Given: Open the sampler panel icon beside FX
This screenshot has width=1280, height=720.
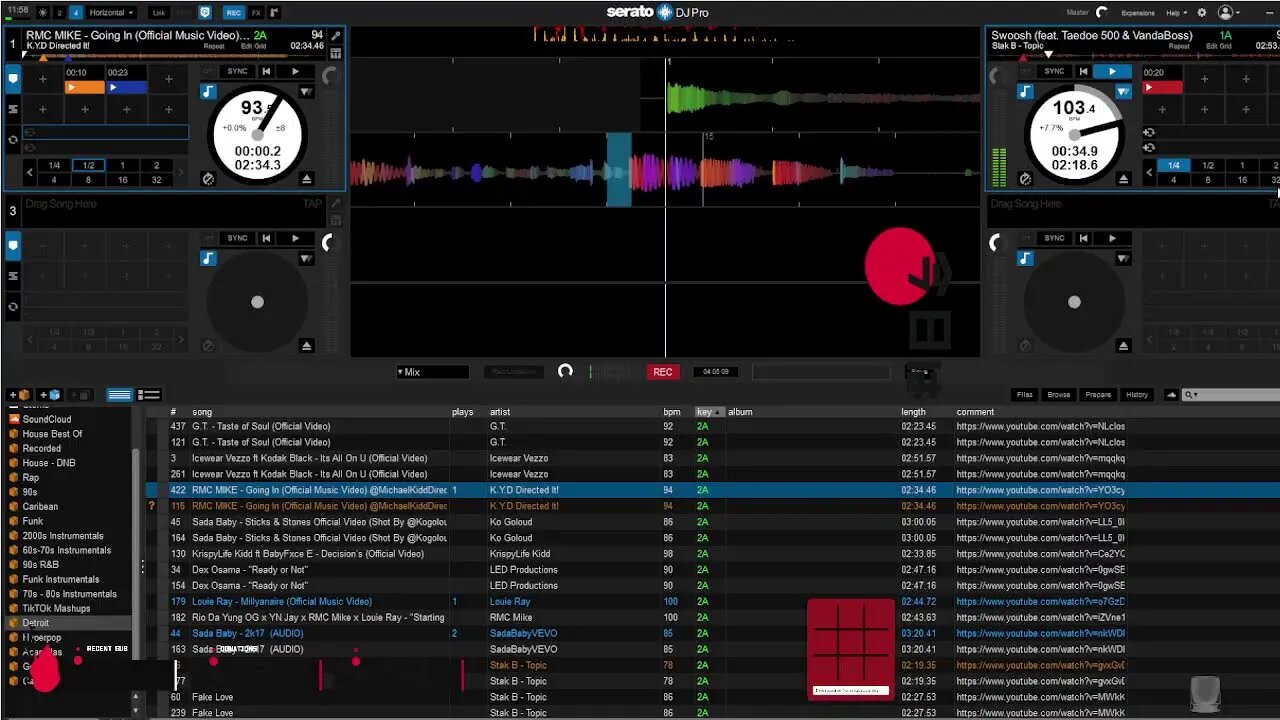Looking at the screenshot, I should (275, 13).
